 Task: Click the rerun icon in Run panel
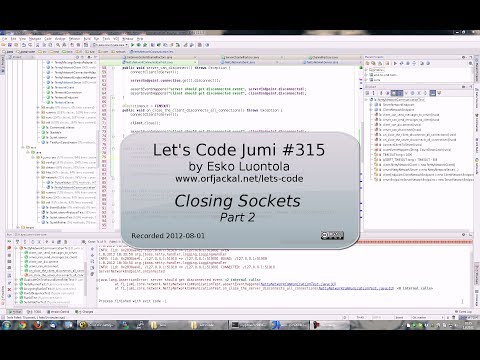click(9, 241)
